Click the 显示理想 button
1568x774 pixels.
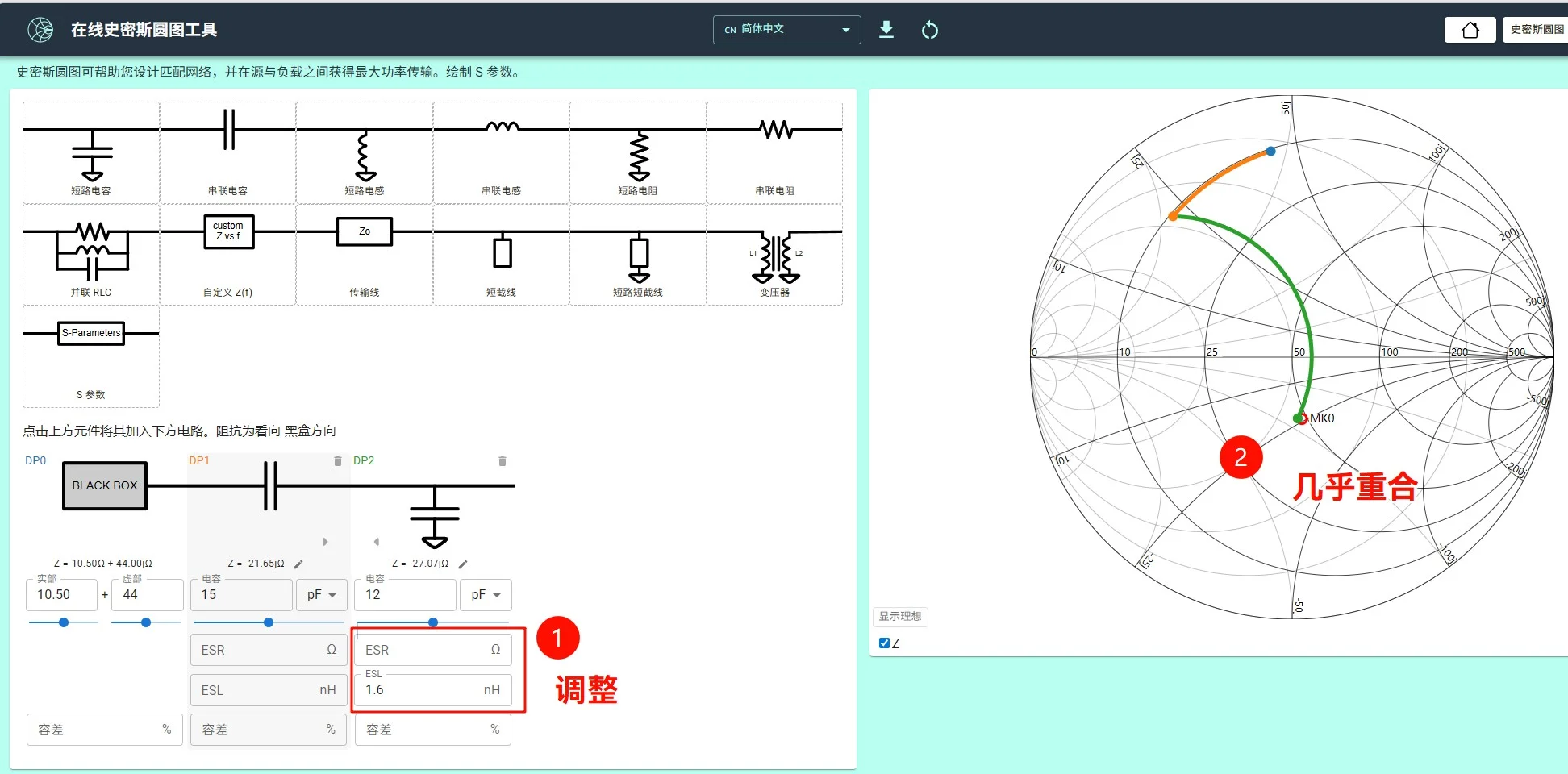pyautogui.click(x=900, y=617)
